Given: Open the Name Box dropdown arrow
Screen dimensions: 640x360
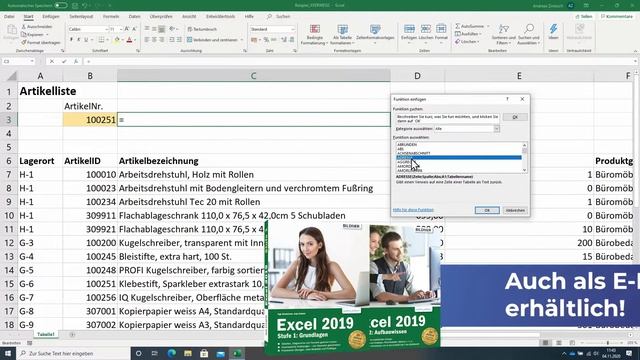Looking at the screenshot, I should 32,61.
